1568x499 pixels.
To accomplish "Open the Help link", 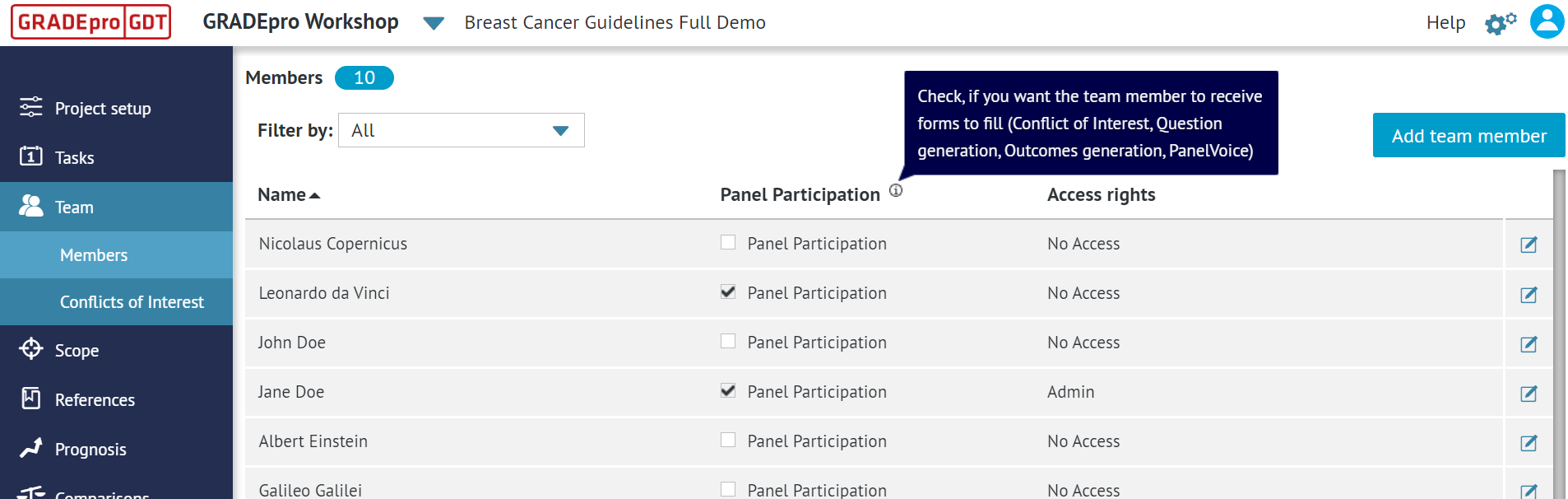I will (x=1445, y=23).
